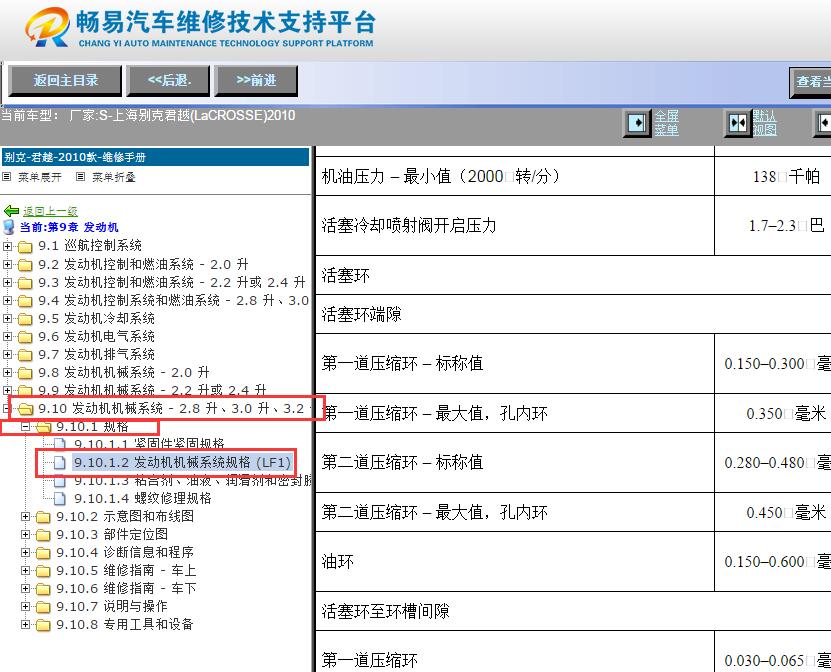Click the 当前:第9章 发动机 chapter icon
This screenshot has height=672, width=831.
click(8, 227)
